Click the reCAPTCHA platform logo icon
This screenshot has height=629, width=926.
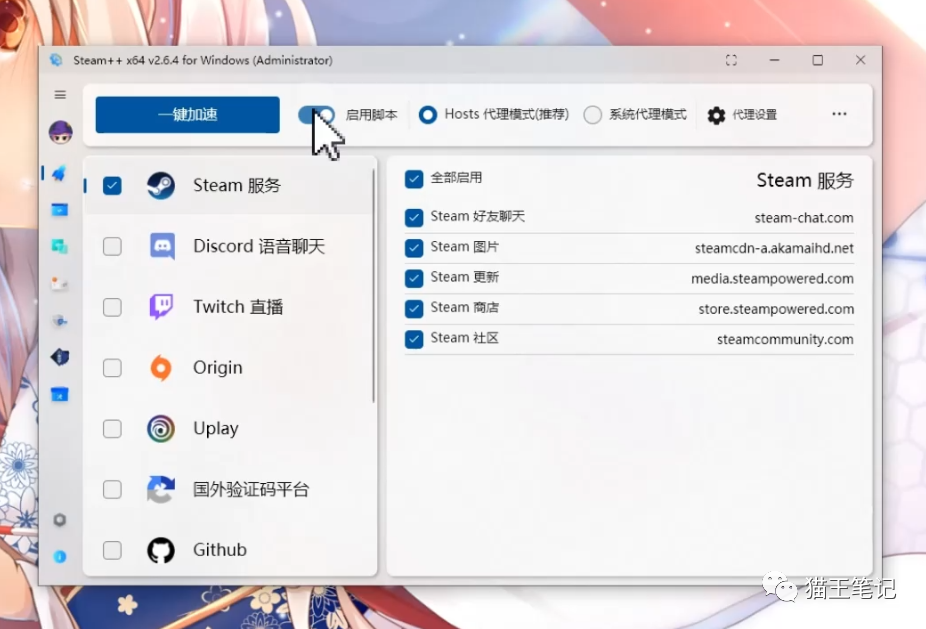161,490
